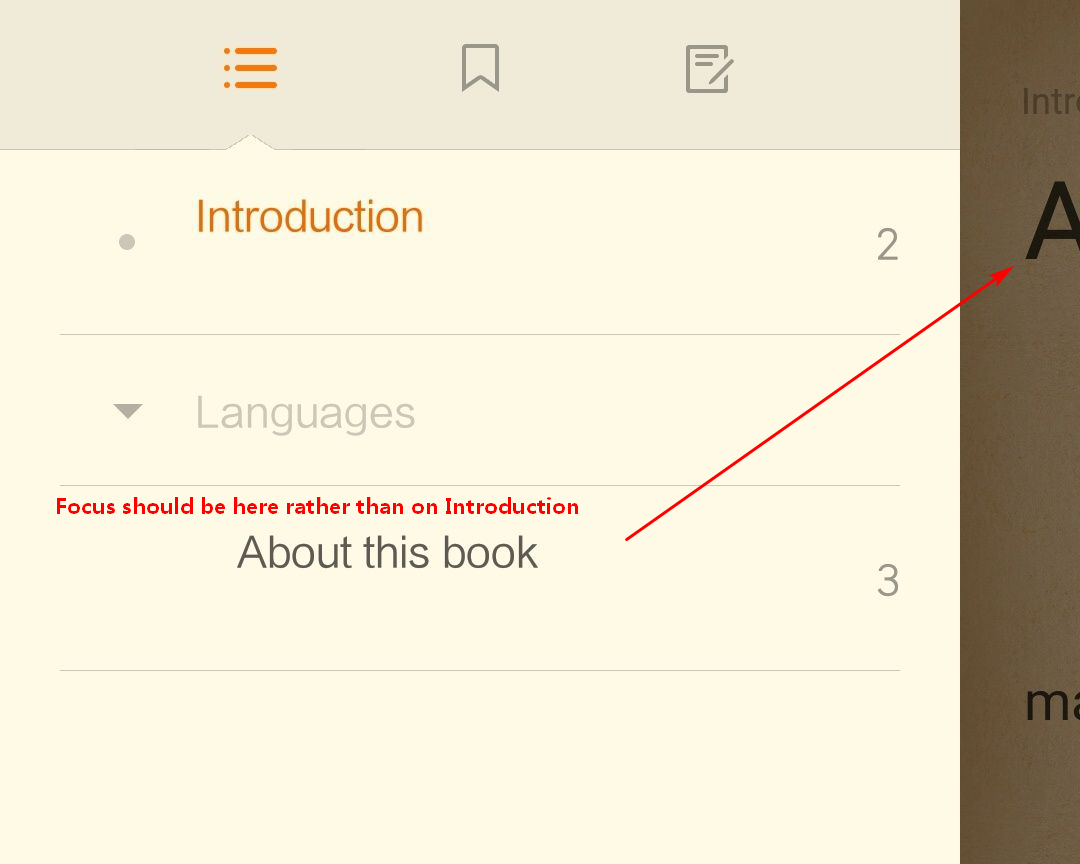The height and width of the screenshot is (864, 1080).
Task: Click the bullet dot beside Introduction
Action: coord(127,241)
